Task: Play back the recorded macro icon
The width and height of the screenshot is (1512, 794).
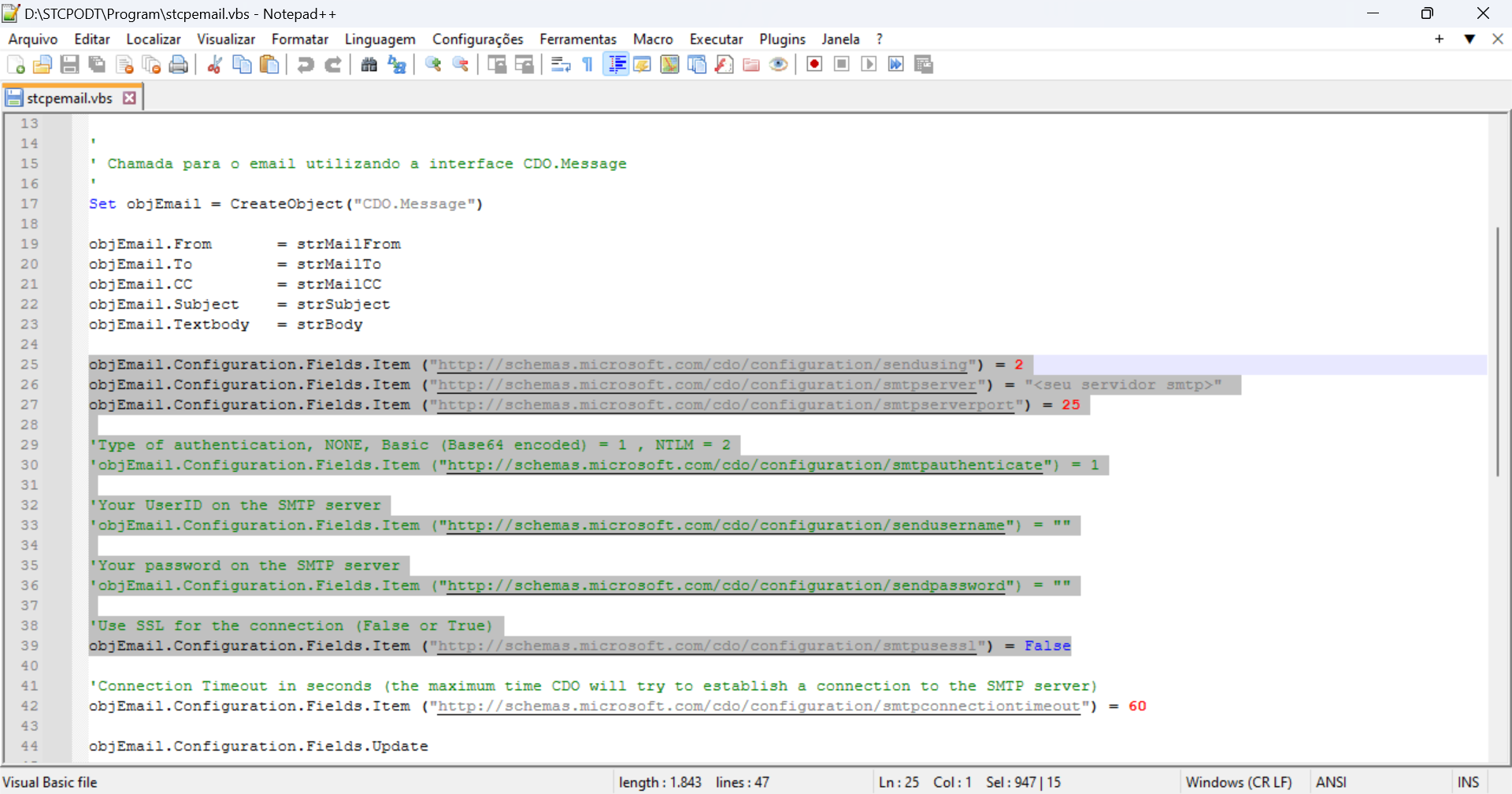Action: click(x=869, y=65)
